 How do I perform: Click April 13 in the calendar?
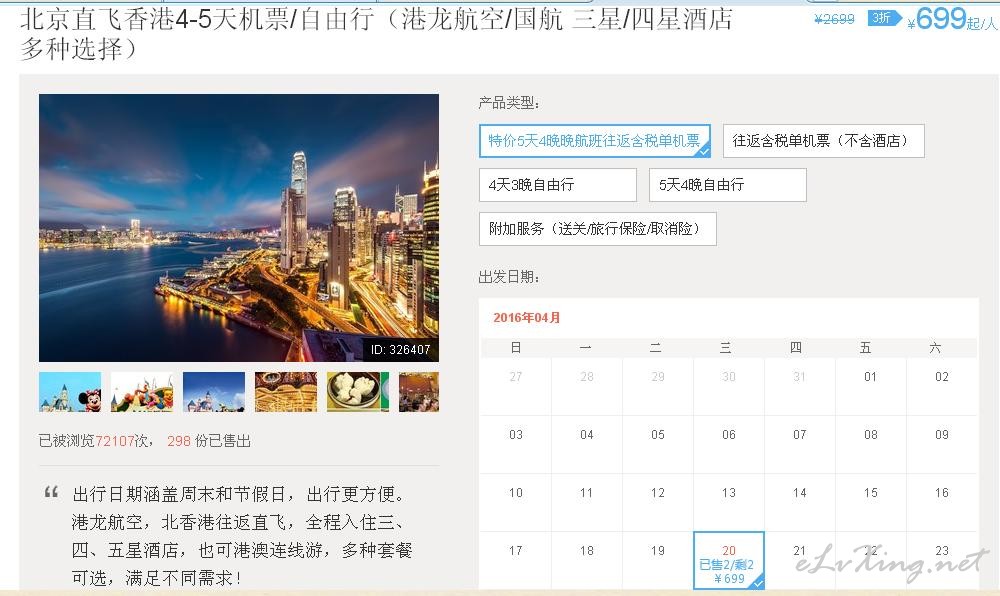point(729,493)
